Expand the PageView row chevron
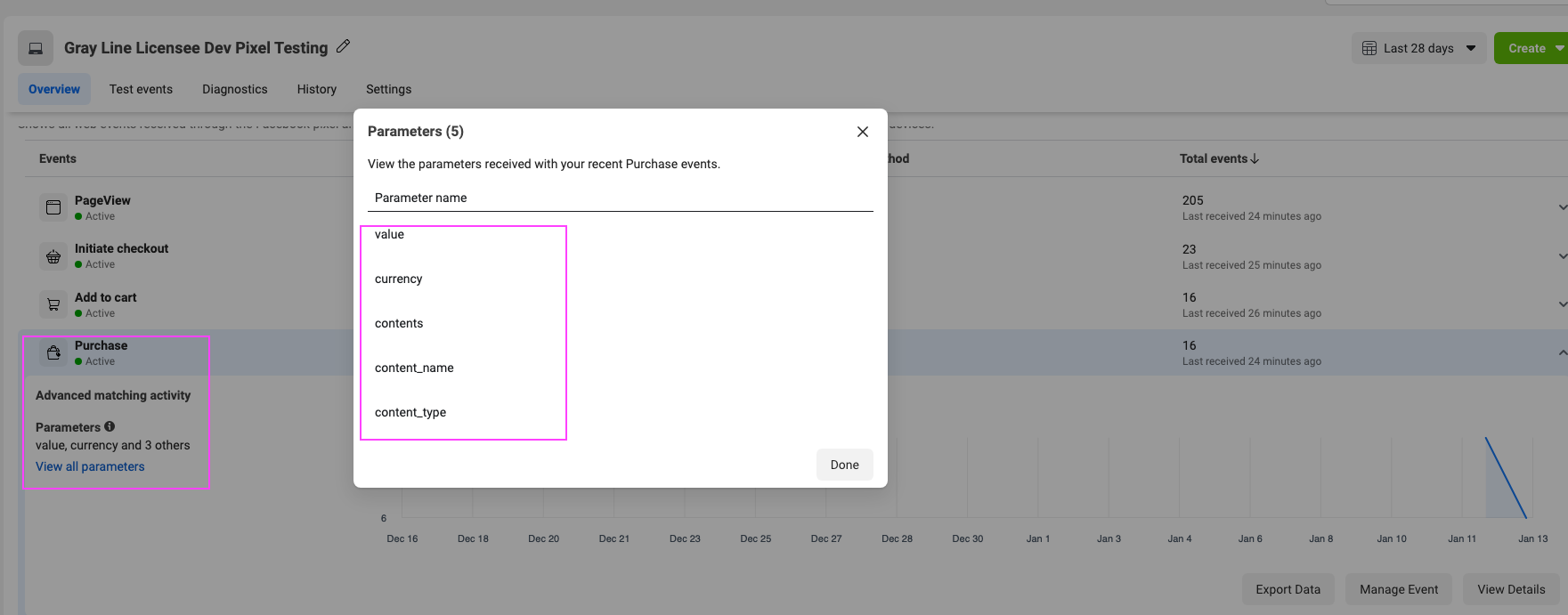Viewport: 1568px width, 615px height. [1562, 207]
